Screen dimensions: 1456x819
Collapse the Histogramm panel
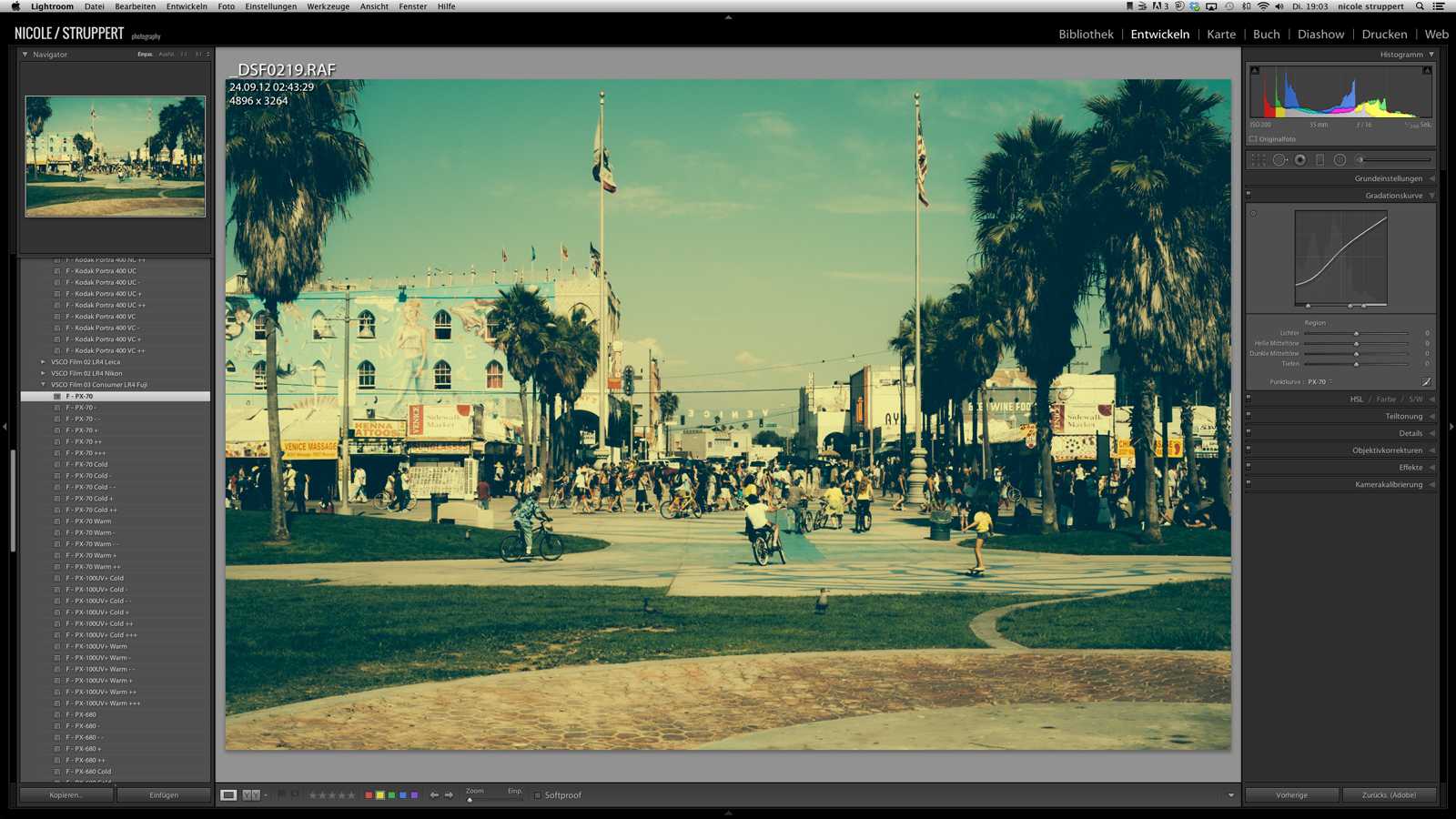(x=1431, y=55)
